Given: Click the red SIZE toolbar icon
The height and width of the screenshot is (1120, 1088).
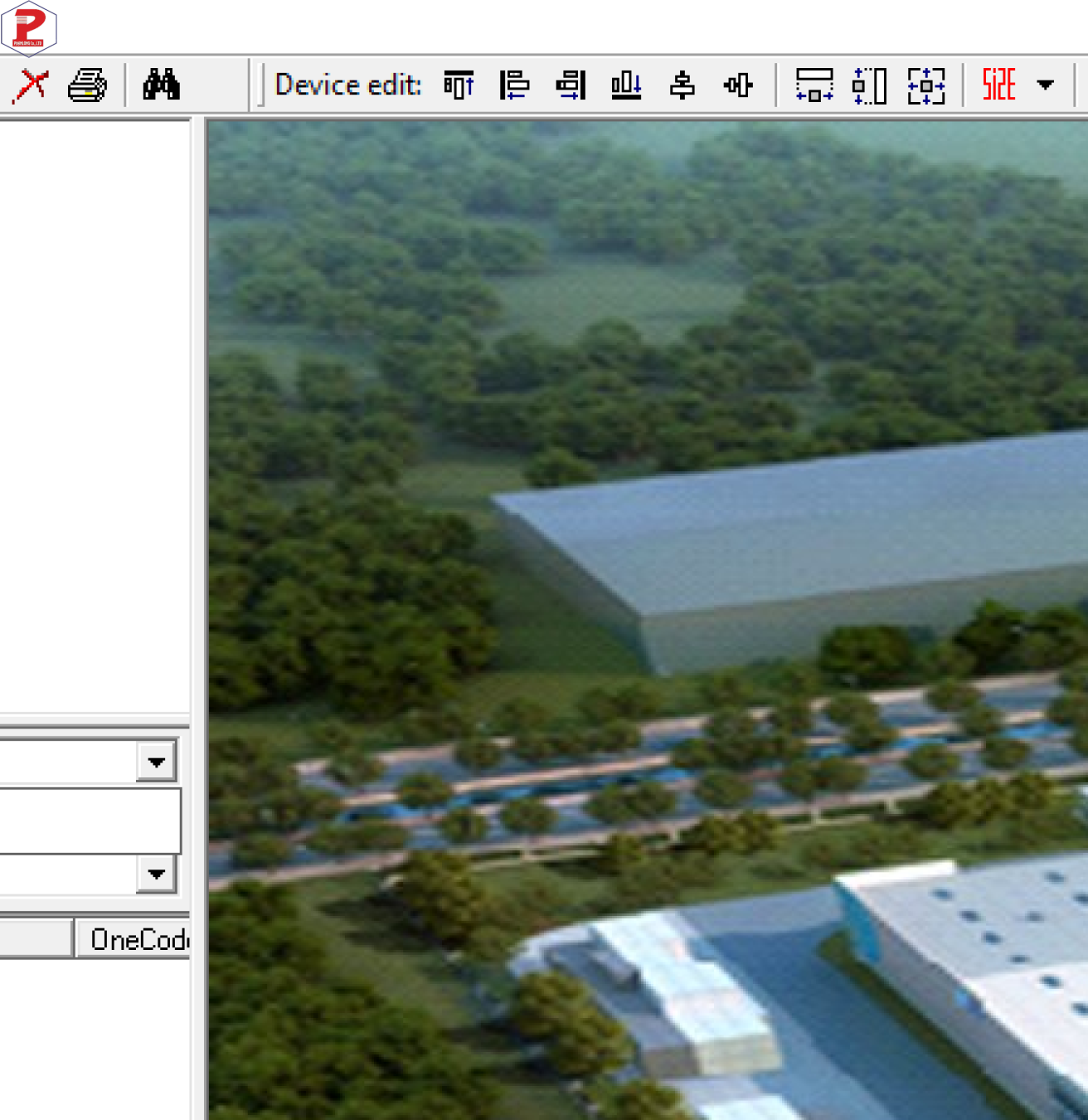Looking at the screenshot, I should (999, 85).
